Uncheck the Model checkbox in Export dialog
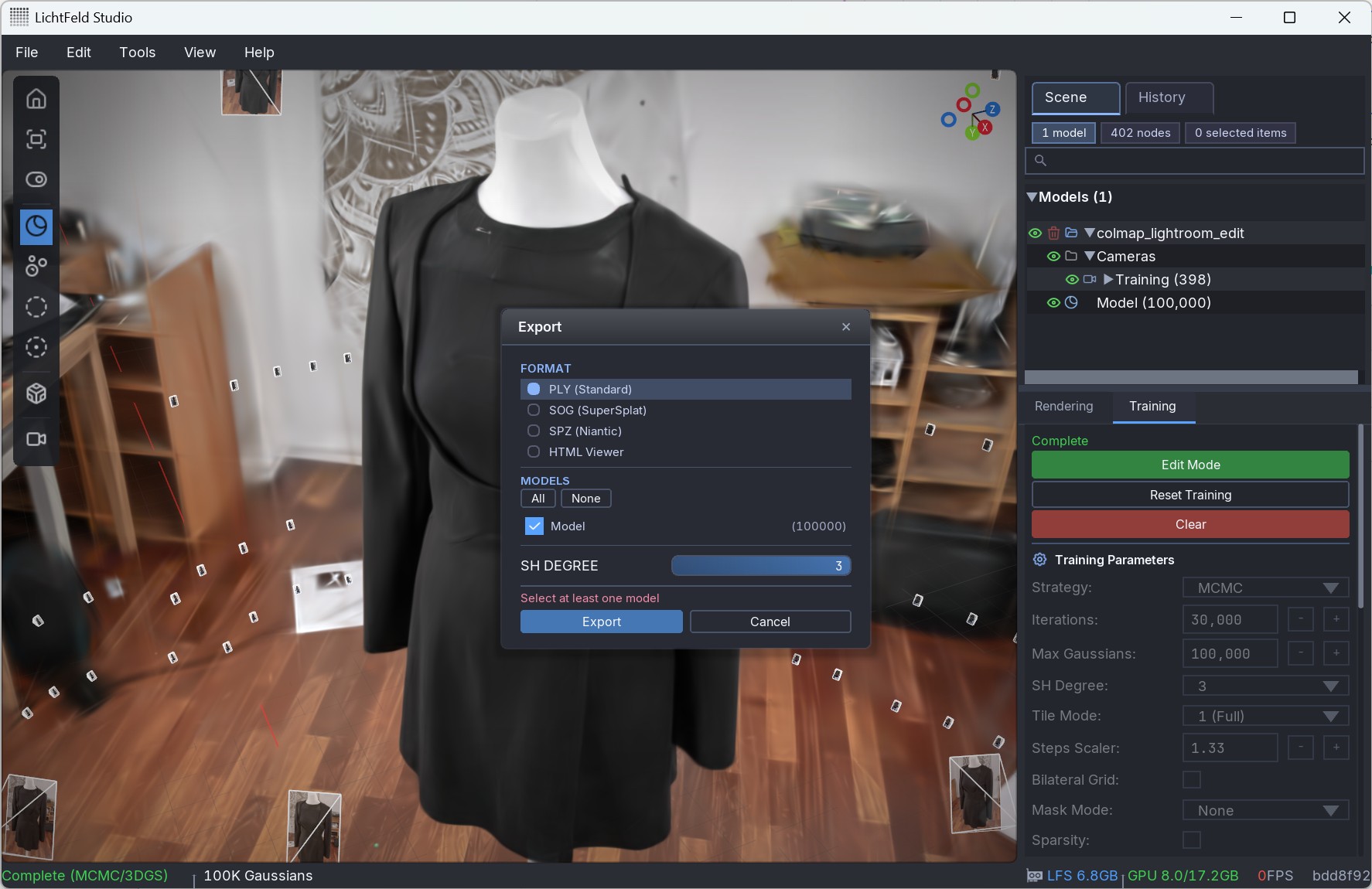 (x=534, y=526)
